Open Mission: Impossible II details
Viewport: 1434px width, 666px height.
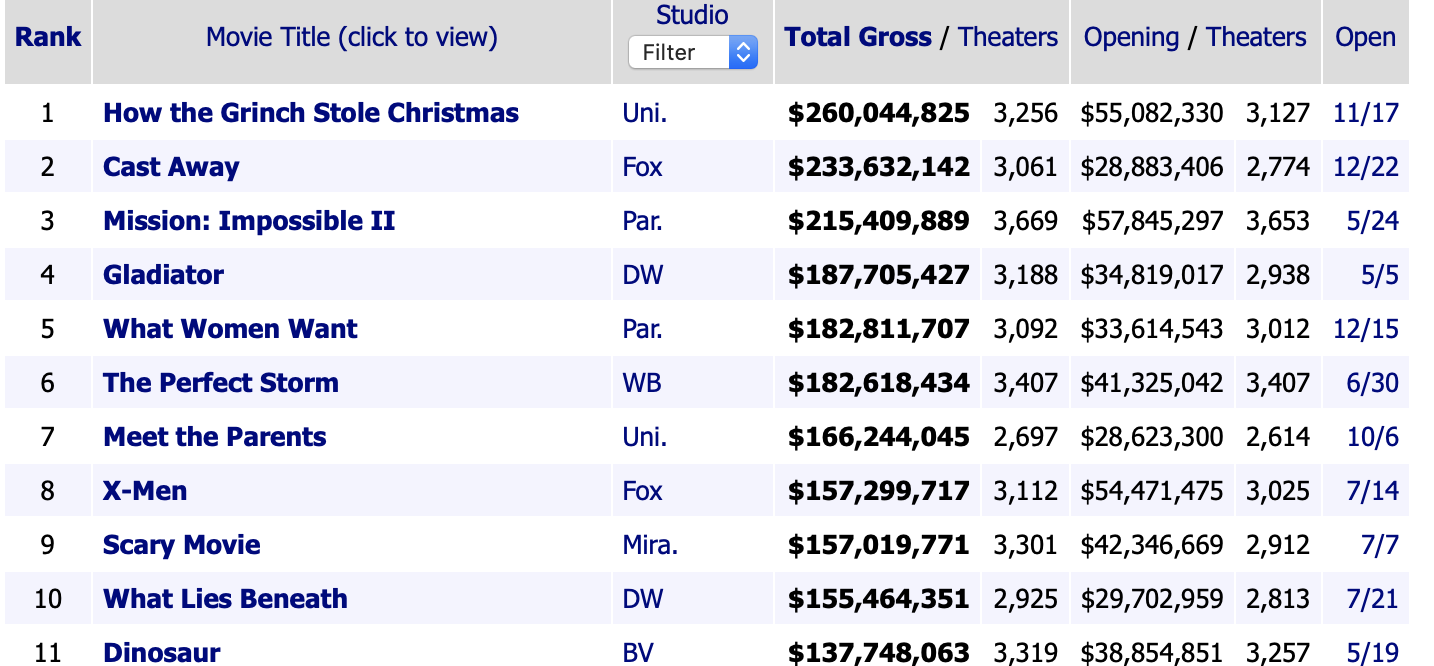[249, 221]
